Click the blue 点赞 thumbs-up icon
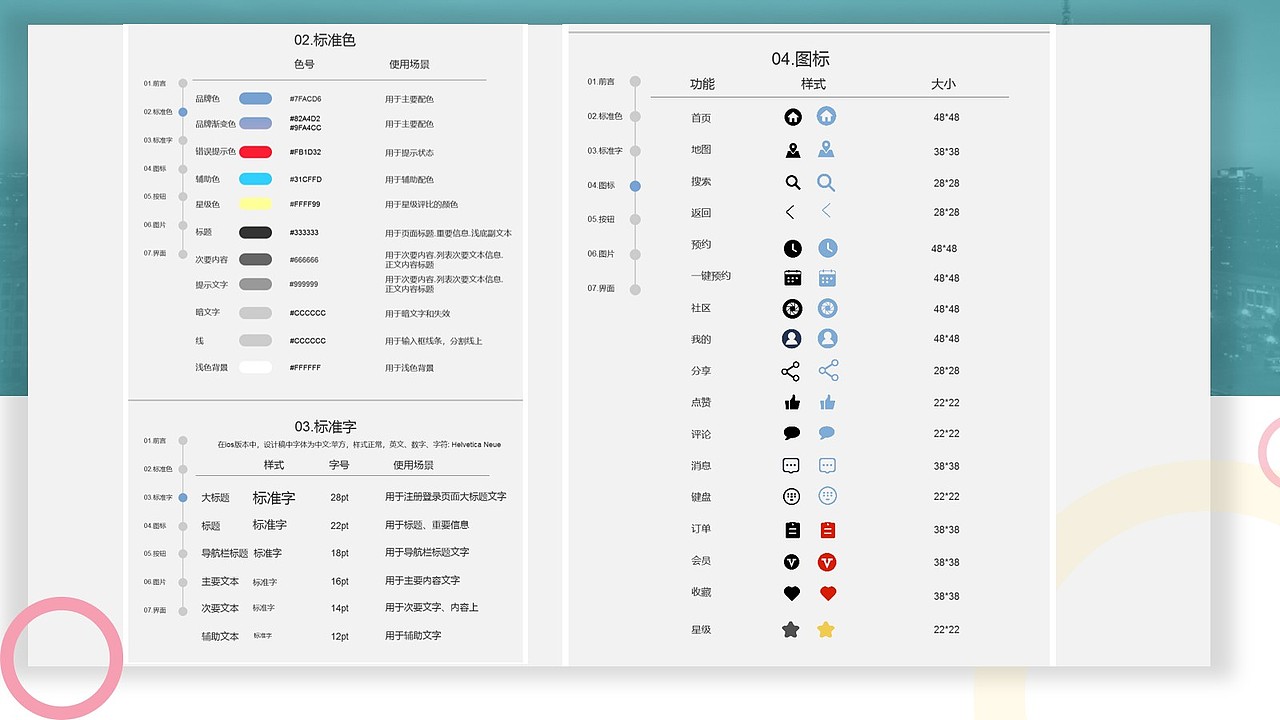Image resolution: width=1280 pixels, height=720 pixels. tap(827, 402)
